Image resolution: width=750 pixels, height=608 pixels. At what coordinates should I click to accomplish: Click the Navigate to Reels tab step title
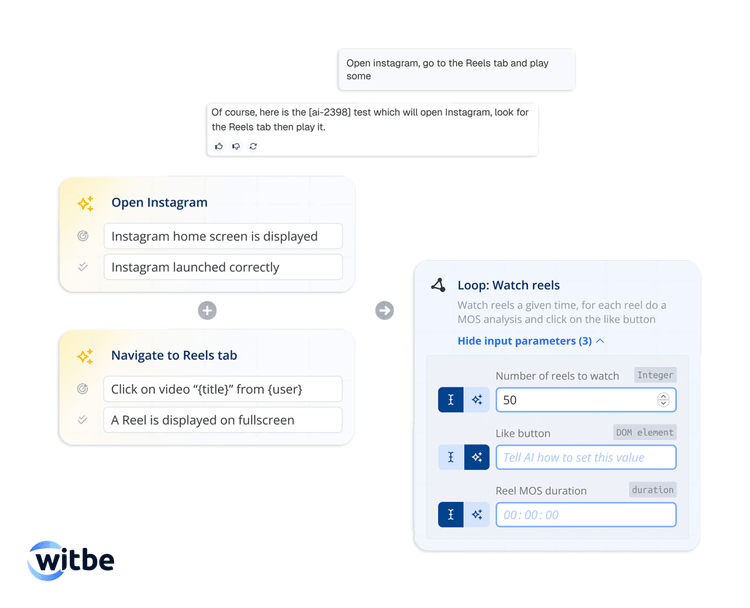174,355
